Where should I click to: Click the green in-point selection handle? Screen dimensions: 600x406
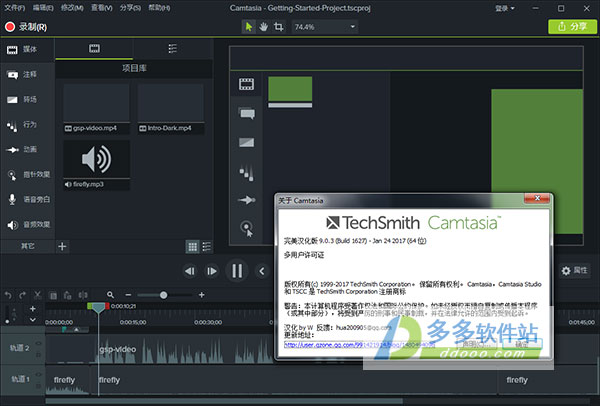tap(90, 306)
